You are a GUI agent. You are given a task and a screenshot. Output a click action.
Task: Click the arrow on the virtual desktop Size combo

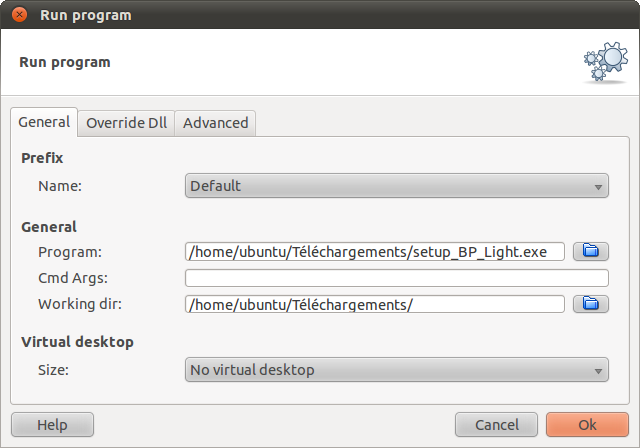pos(598,371)
